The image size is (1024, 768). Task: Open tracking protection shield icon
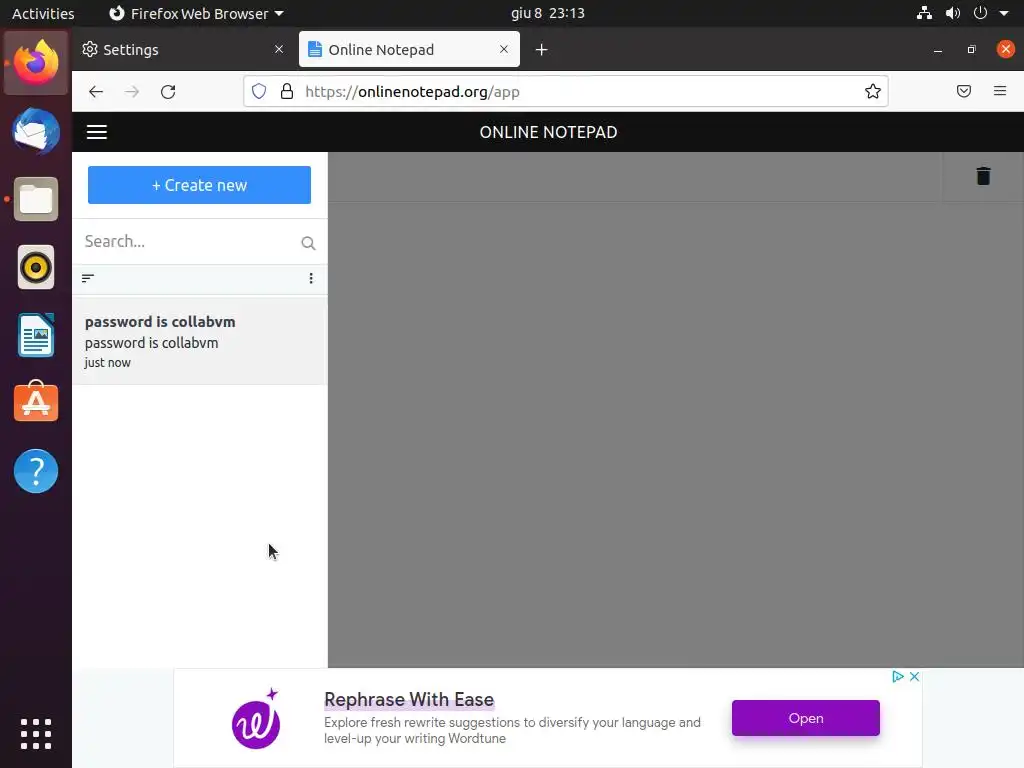tap(259, 91)
